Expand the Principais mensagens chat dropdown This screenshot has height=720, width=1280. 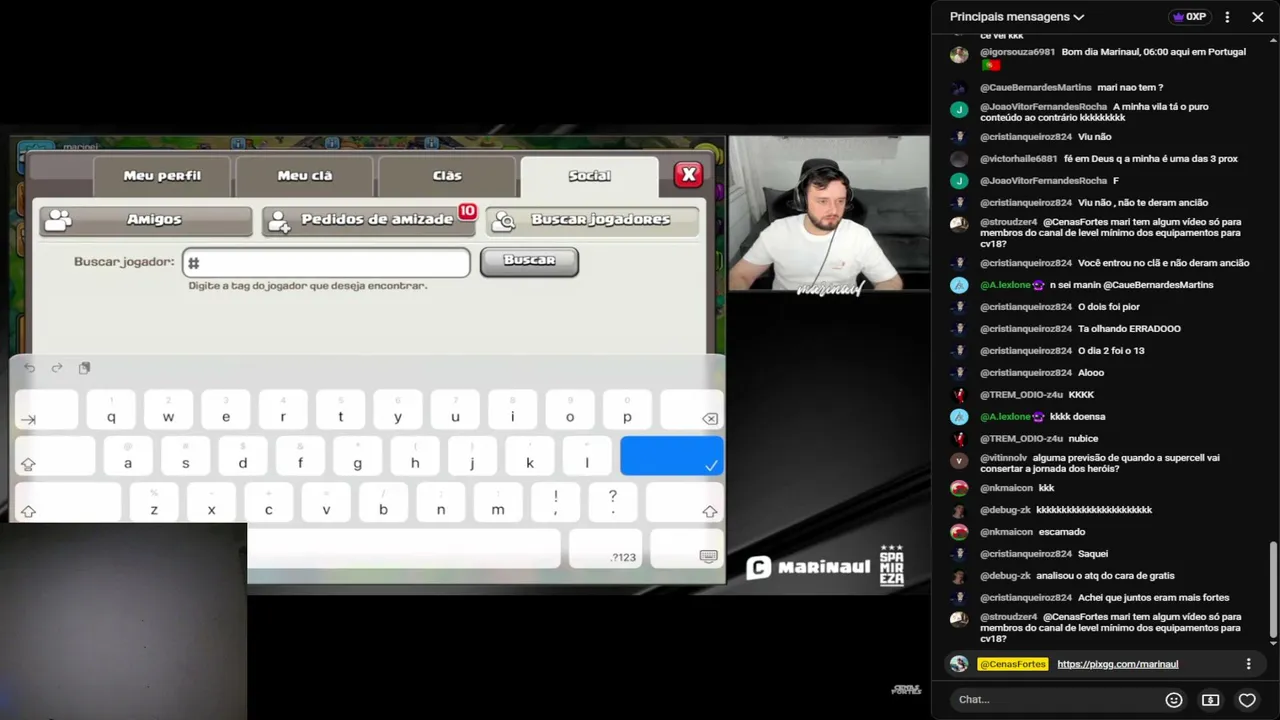pyautogui.click(x=1017, y=17)
